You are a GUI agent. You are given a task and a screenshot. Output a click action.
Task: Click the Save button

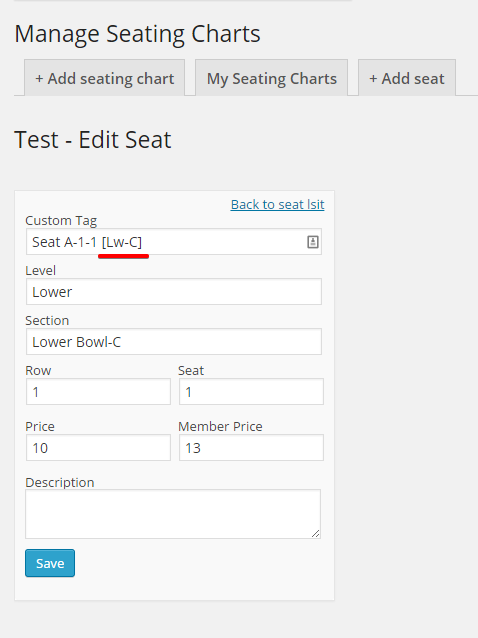(x=50, y=563)
